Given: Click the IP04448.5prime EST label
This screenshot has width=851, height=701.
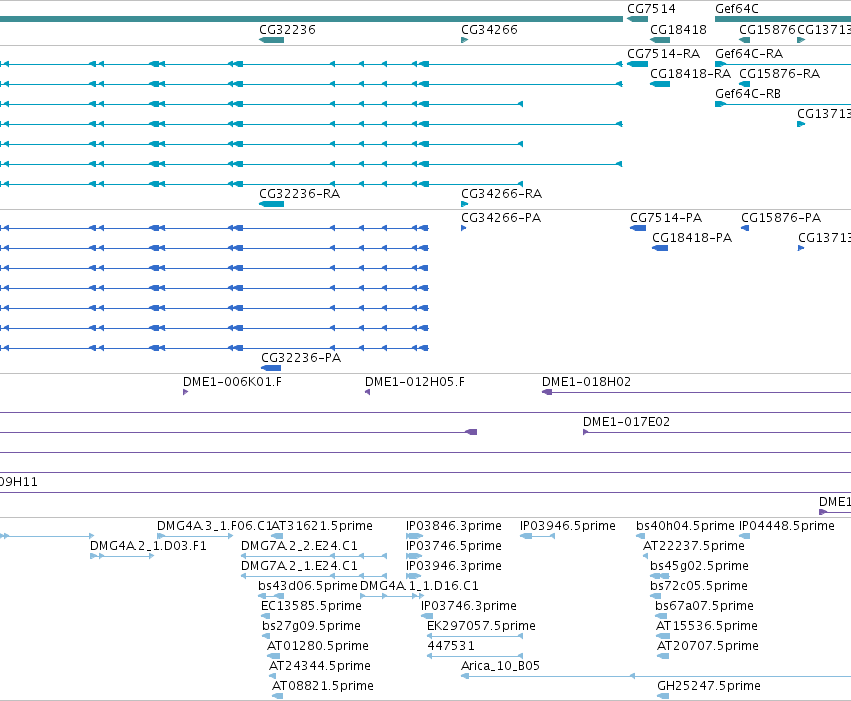Looking at the screenshot, I should [x=787, y=526].
